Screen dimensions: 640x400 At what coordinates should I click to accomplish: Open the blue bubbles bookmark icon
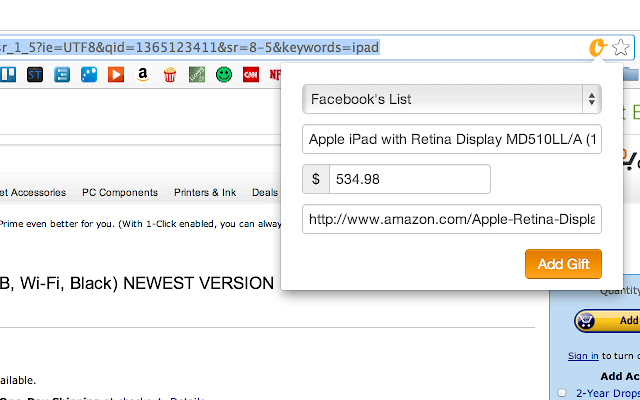89,75
